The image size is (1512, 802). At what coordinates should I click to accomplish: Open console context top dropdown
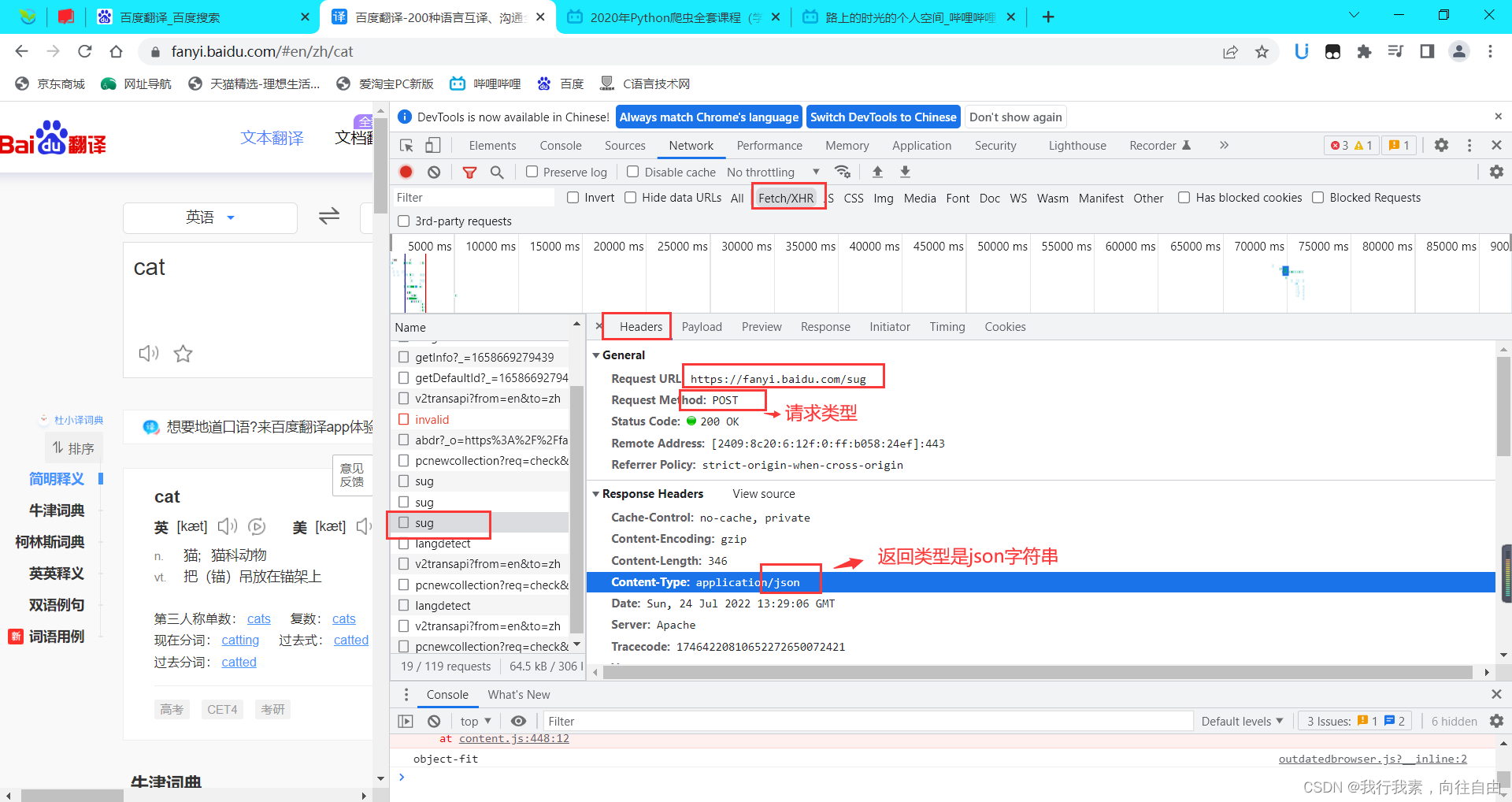(x=476, y=721)
